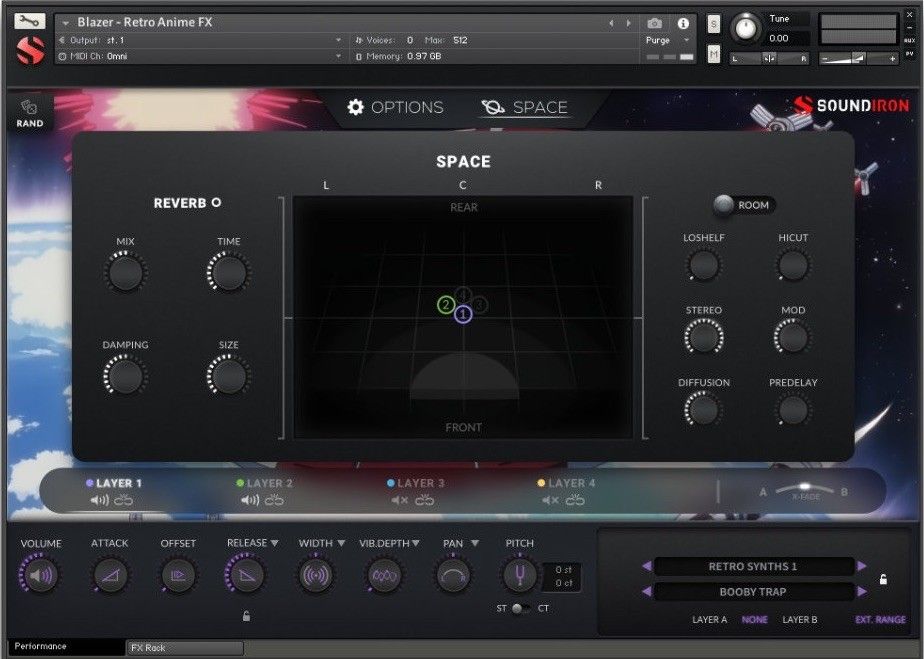Click the camera snapshot icon
This screenshot has height=659, width=924.
point(654,23)
